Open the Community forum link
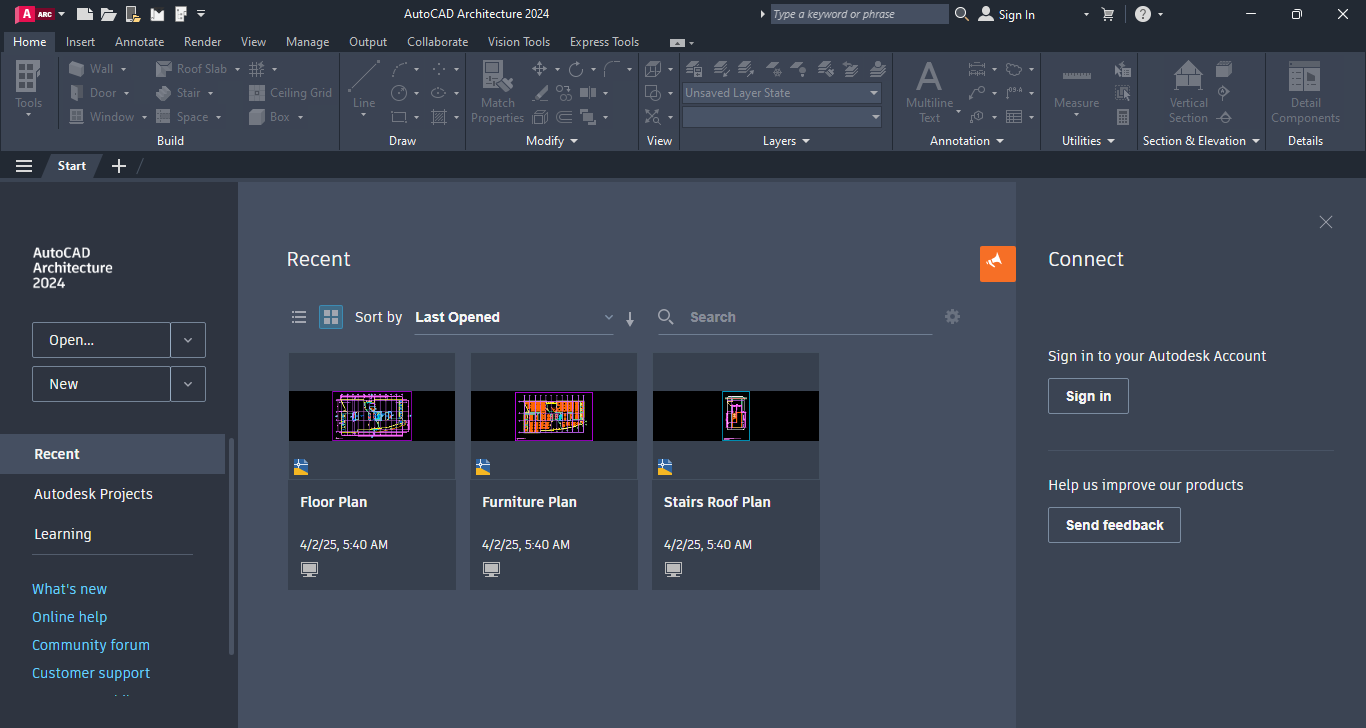 pyautogui.click(x=91, y=645)
